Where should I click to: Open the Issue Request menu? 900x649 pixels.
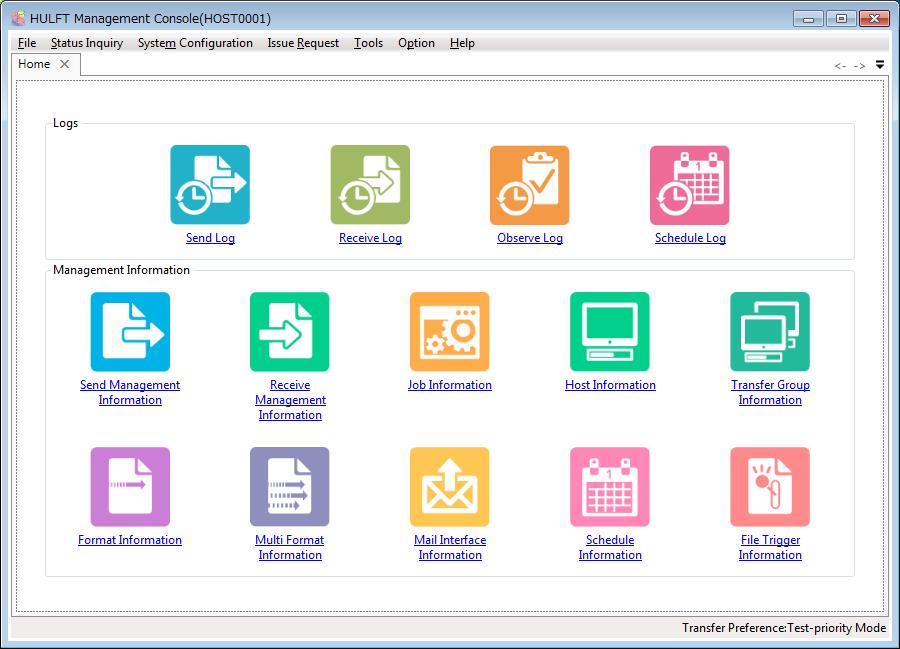pyautogui.click(x=303, y=43)
